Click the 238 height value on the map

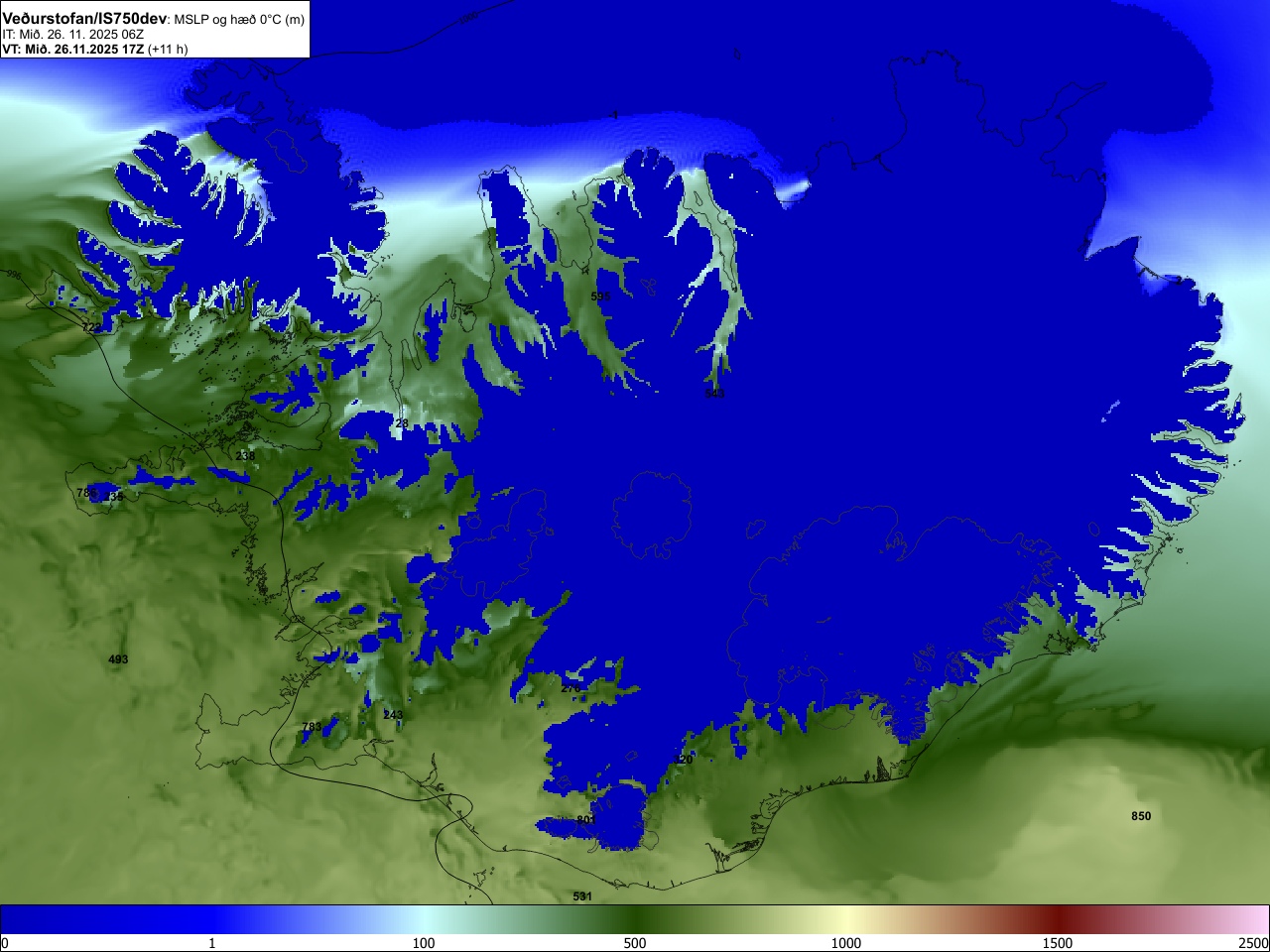245,456
